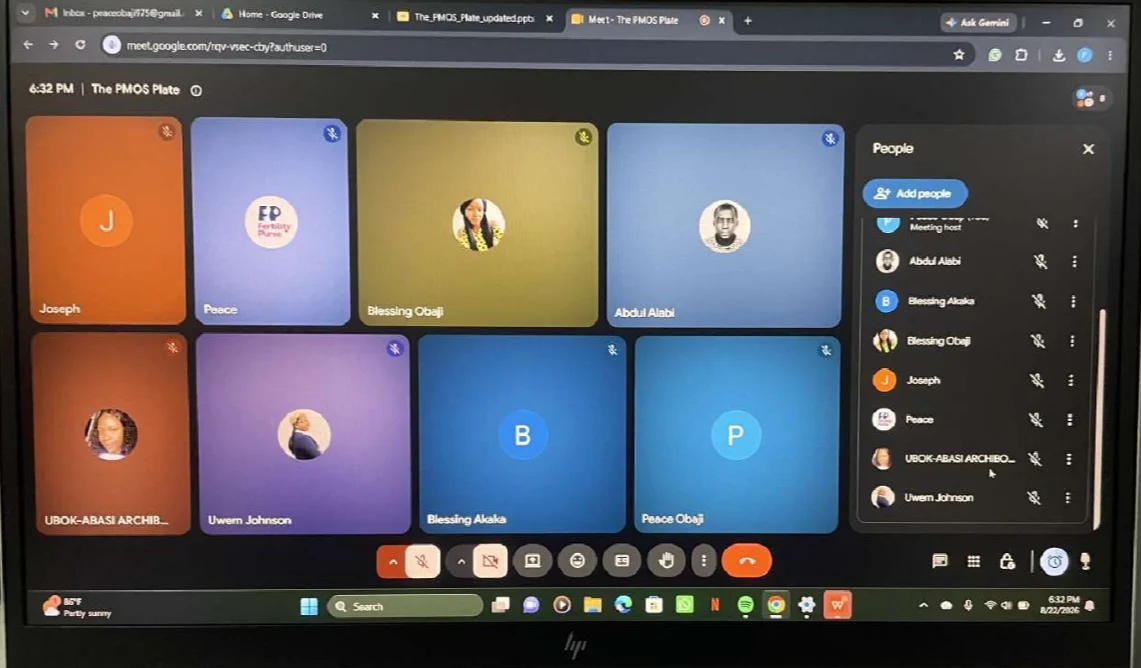Open video settings arrow beside the camera button
The height and width of the screenshot is (668, 1141).
tap(461, 561)
